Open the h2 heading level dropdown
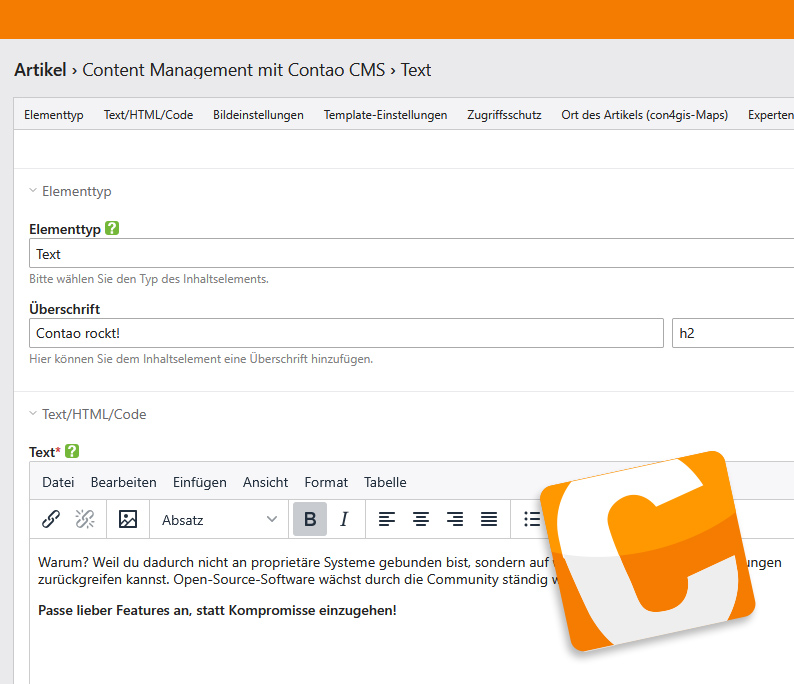The image size is (794, 684). [x=732, y=333]
